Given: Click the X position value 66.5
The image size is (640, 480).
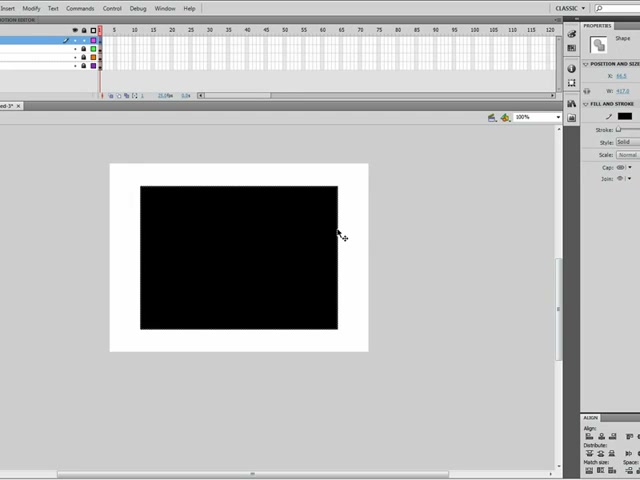Looking at the screenshot, I should tap(621, 76).
